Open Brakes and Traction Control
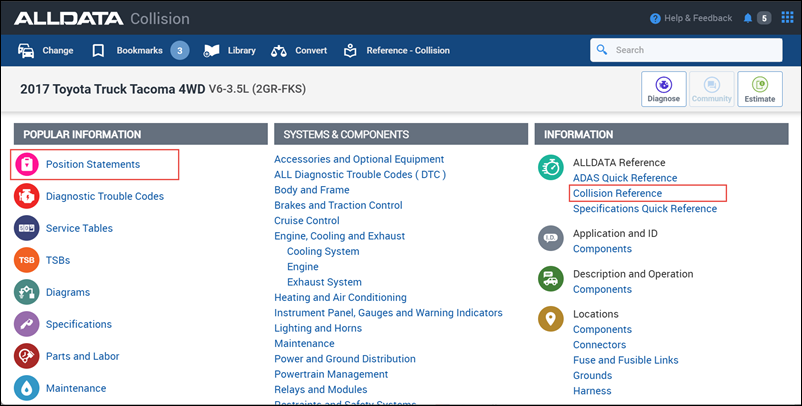This screenshot has width=802, height=406. [x=338, y=205]
